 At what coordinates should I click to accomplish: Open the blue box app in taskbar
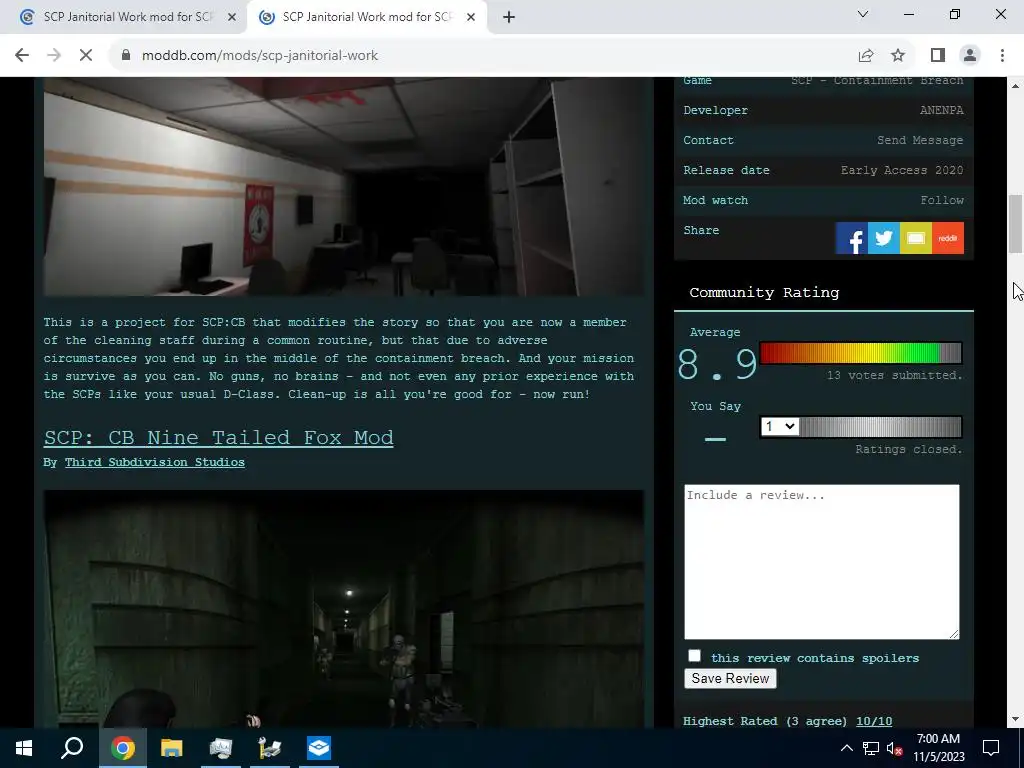[x=319, y=748]
